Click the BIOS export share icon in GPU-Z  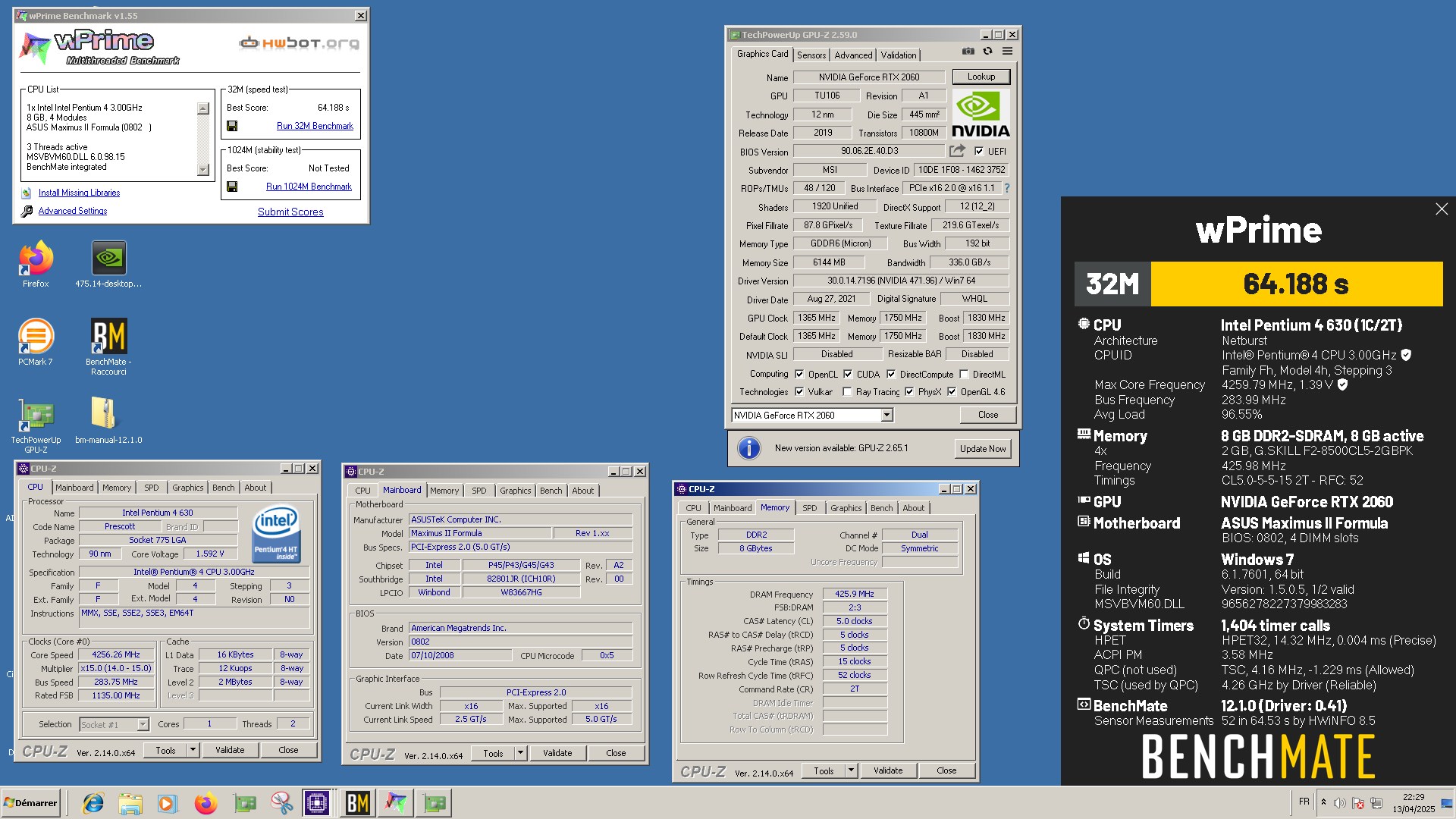tap(957, 151)
